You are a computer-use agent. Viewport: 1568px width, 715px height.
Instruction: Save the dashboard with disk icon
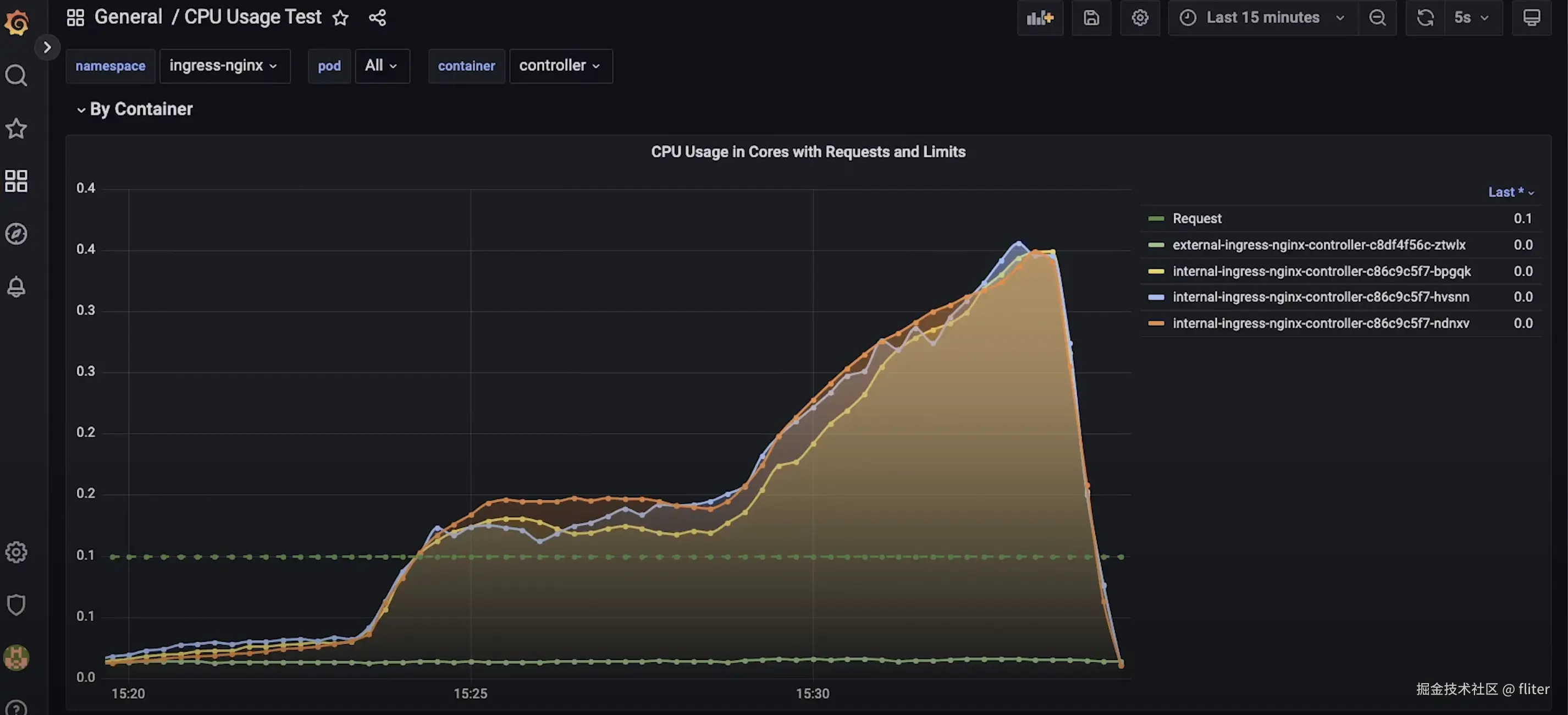(x=1091, y=18)
